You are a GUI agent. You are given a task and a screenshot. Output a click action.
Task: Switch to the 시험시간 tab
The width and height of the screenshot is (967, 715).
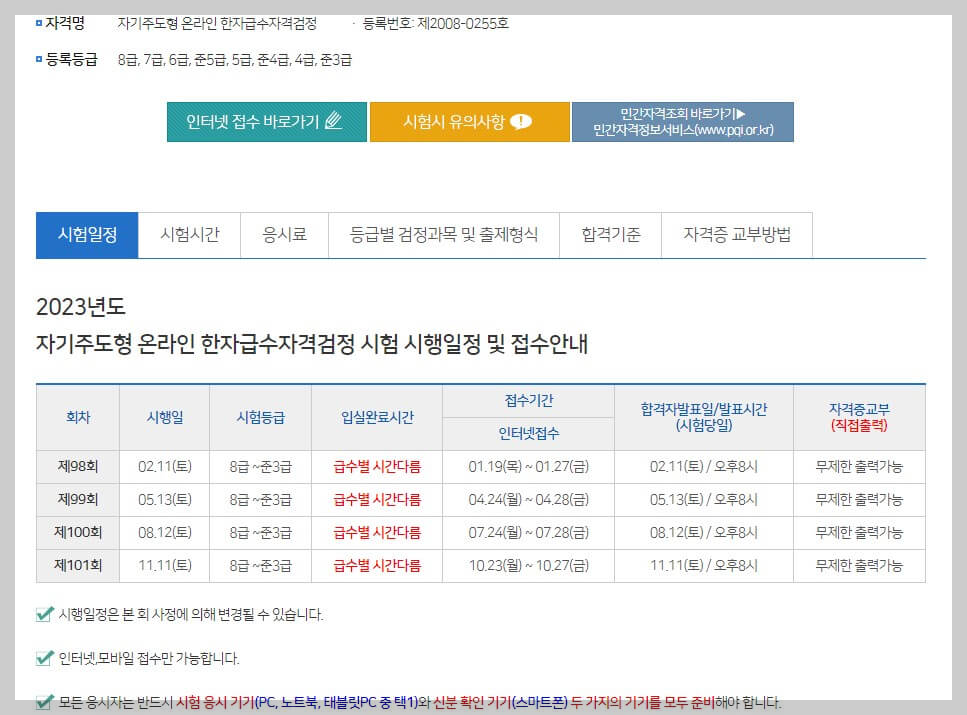coord(189,234)
